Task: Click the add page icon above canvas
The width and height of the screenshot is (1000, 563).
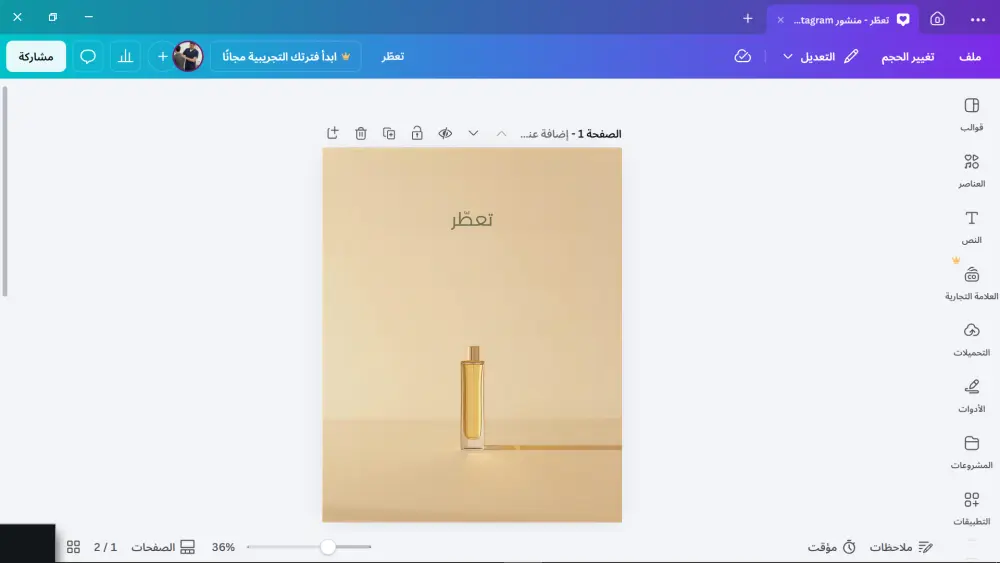Action: click(x=333, y=133)
